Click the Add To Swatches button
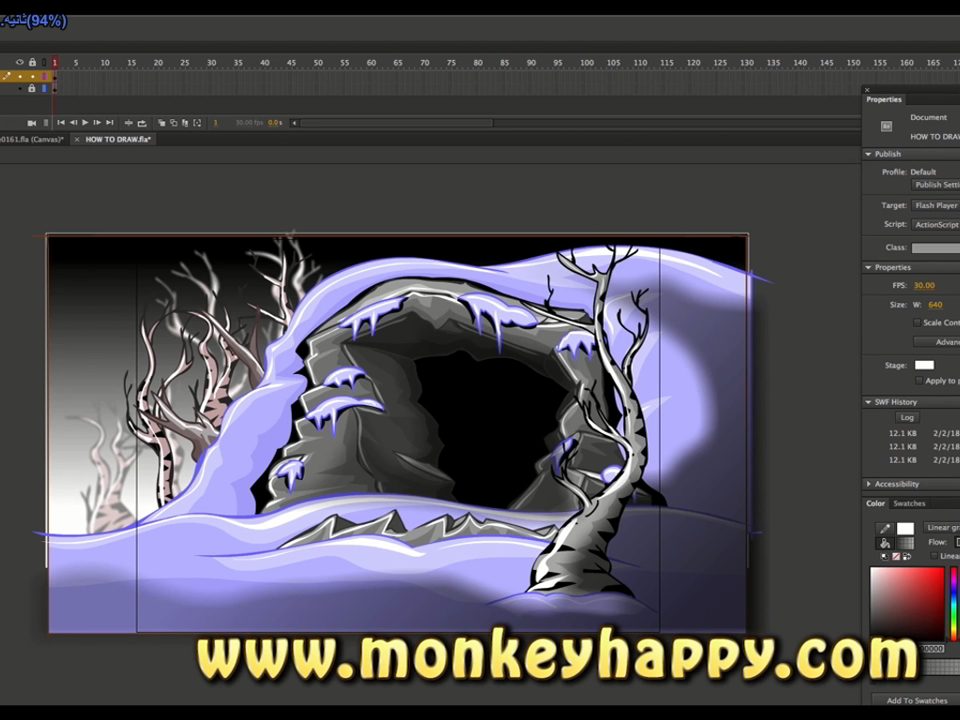 click(x=916, y=701)
